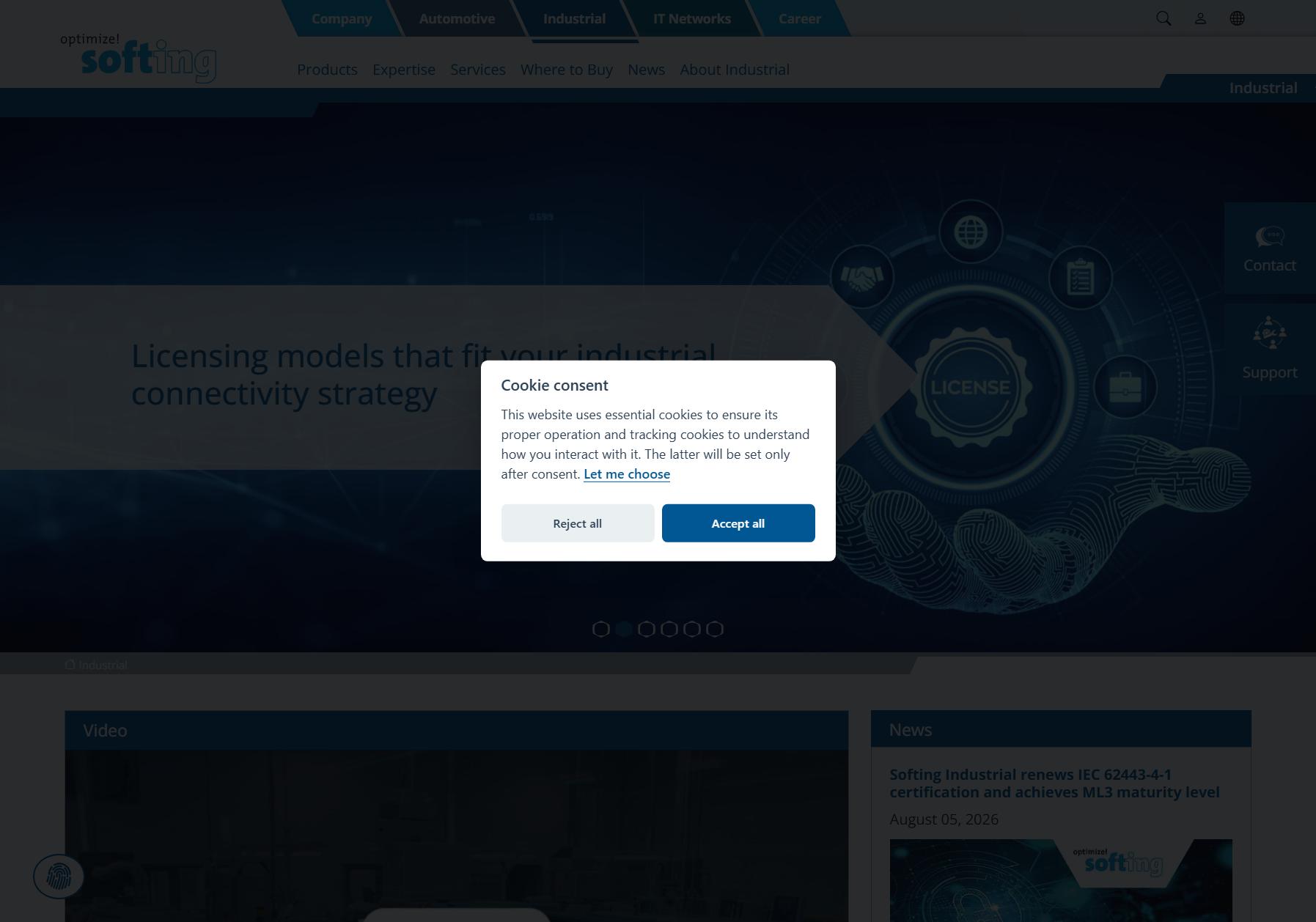Select the sixth carousel slide dot
1316x922 pixels.
coord(715,629)
